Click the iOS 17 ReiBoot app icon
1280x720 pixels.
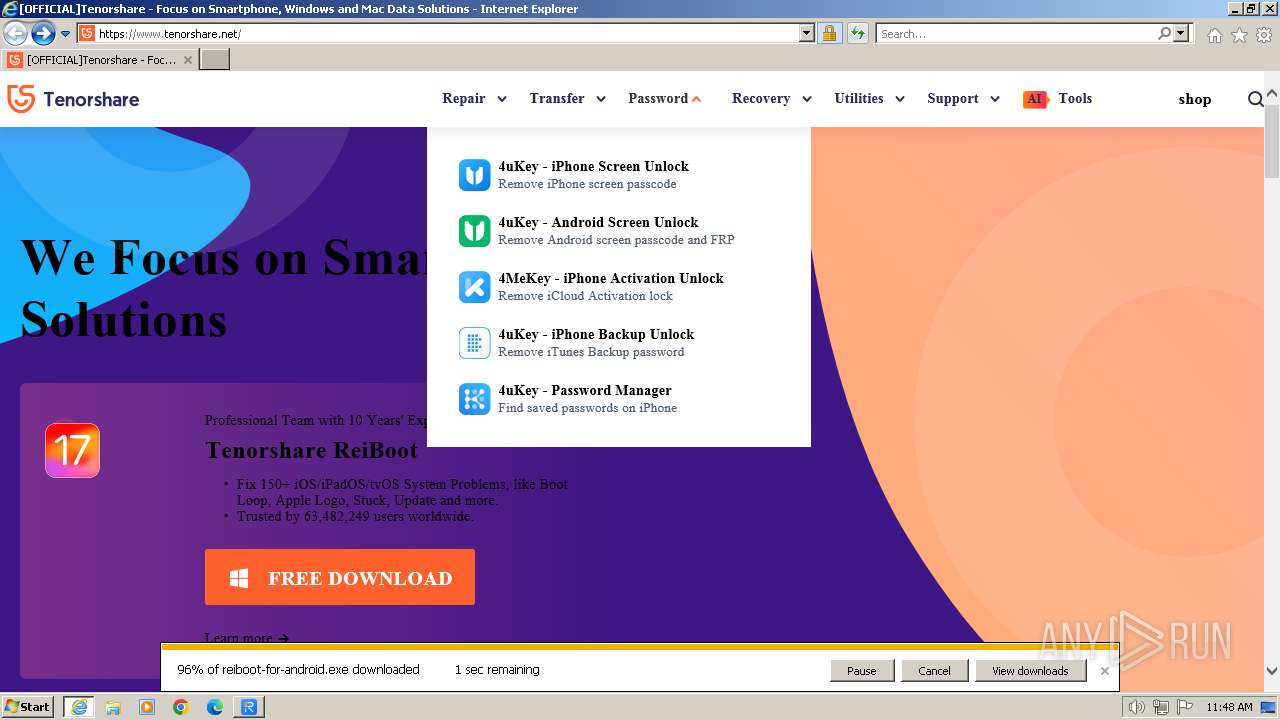click(72, 450)
